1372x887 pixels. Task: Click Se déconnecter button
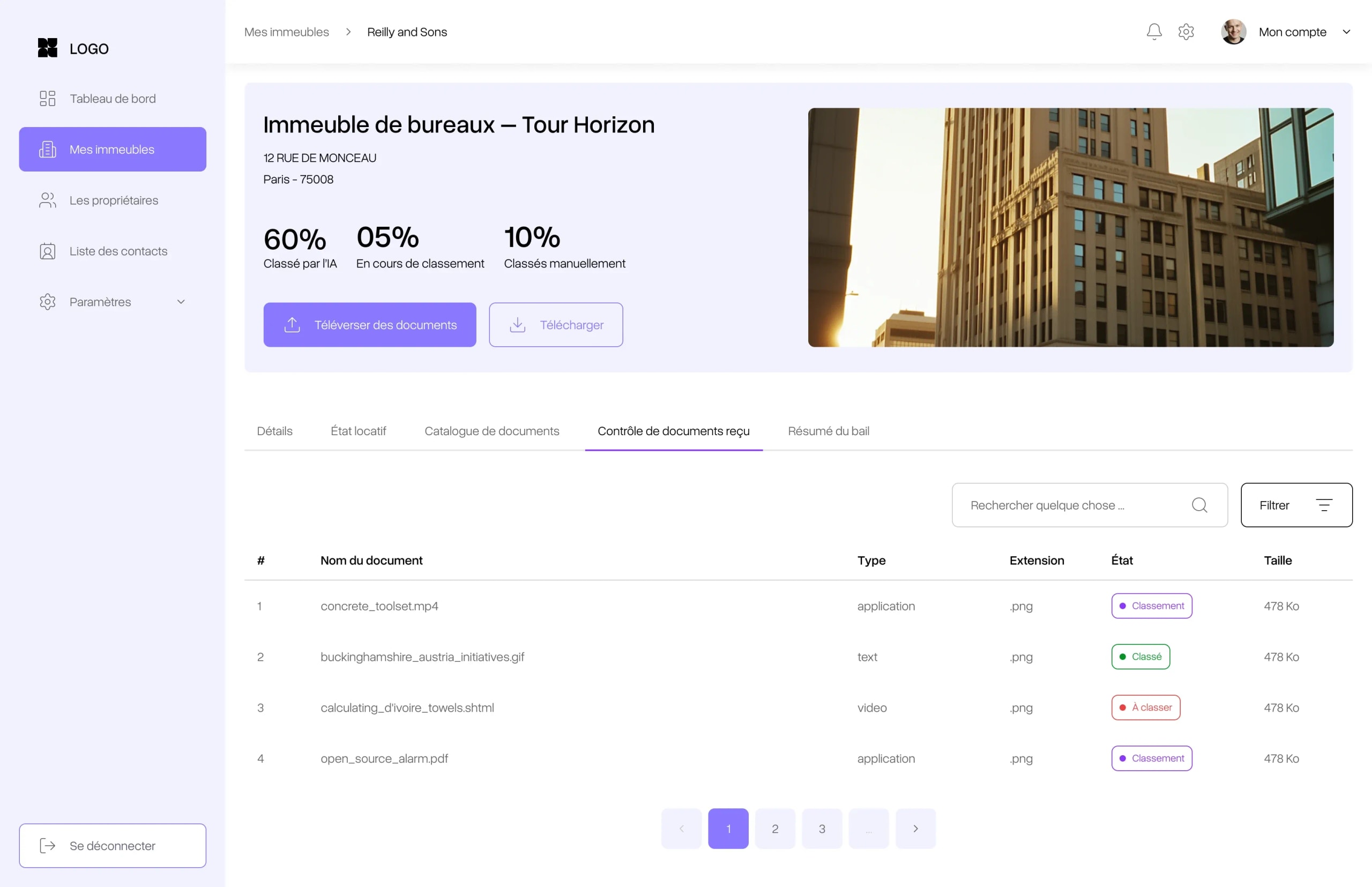[113, 846]
